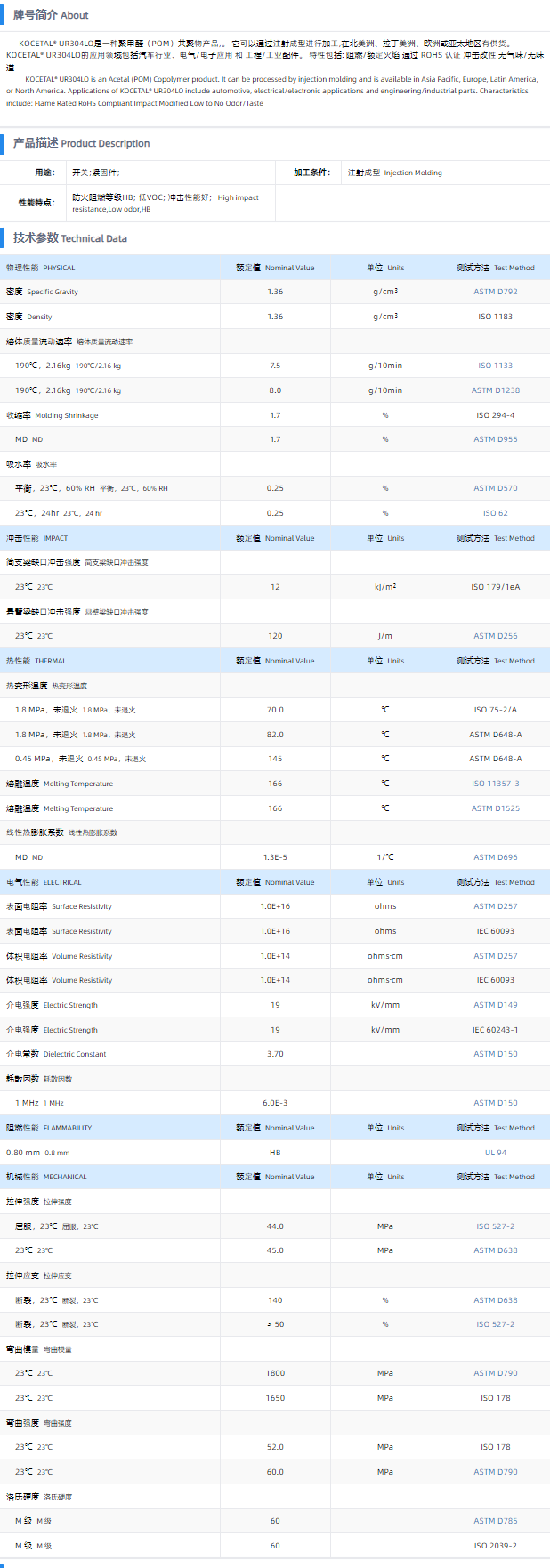Open the ASTM D256 impact method link
The width and height of the screenshot is (550, 1568).
(495, 636)
